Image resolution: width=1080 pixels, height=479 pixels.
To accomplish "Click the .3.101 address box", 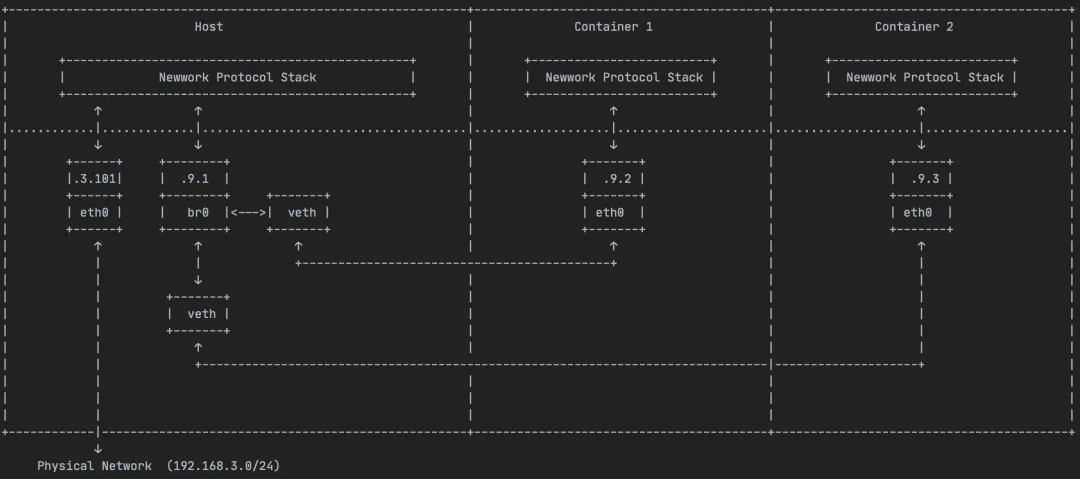I will coord(95,179).
